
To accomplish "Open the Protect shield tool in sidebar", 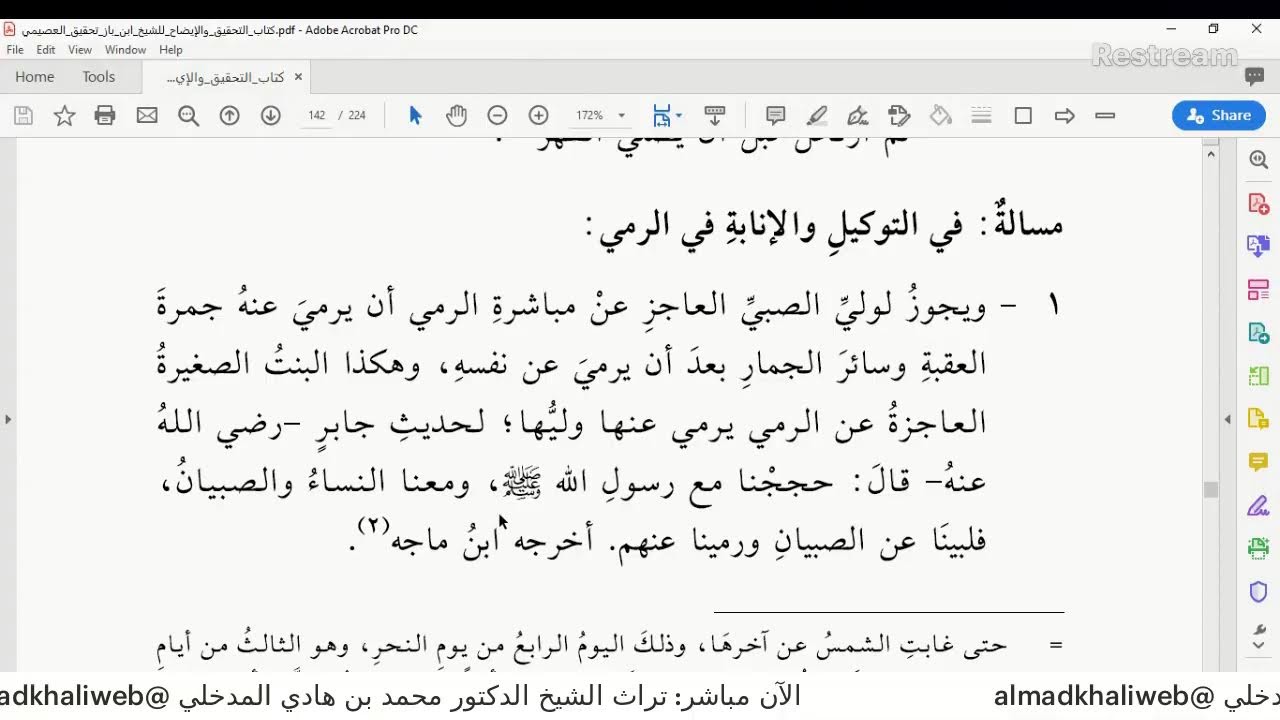I will (x=1258, y=592).
